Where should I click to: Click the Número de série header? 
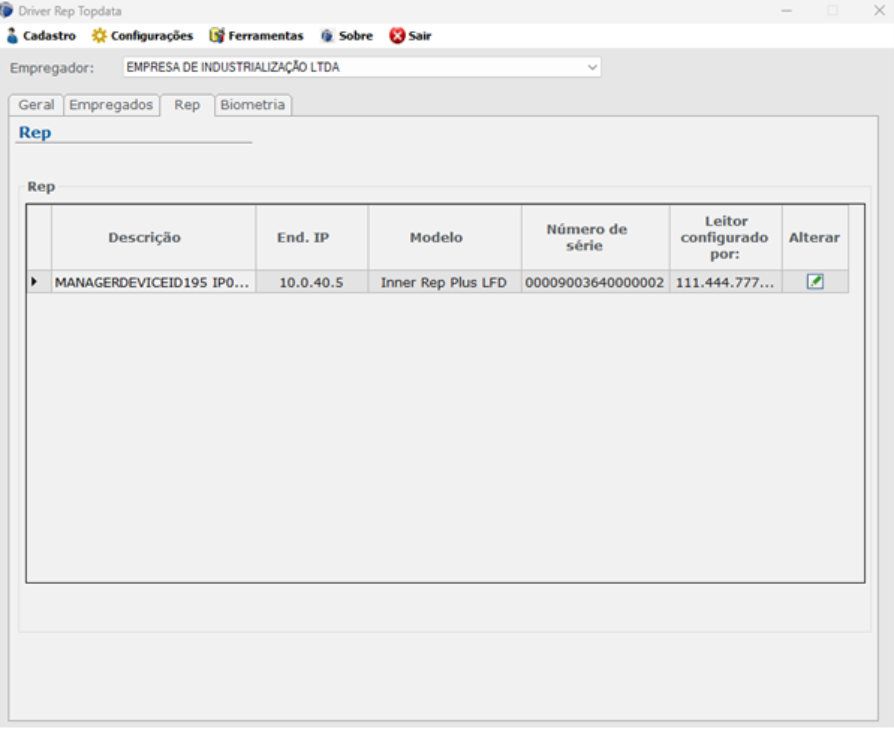pyautogui.click(x=587, y=238)
